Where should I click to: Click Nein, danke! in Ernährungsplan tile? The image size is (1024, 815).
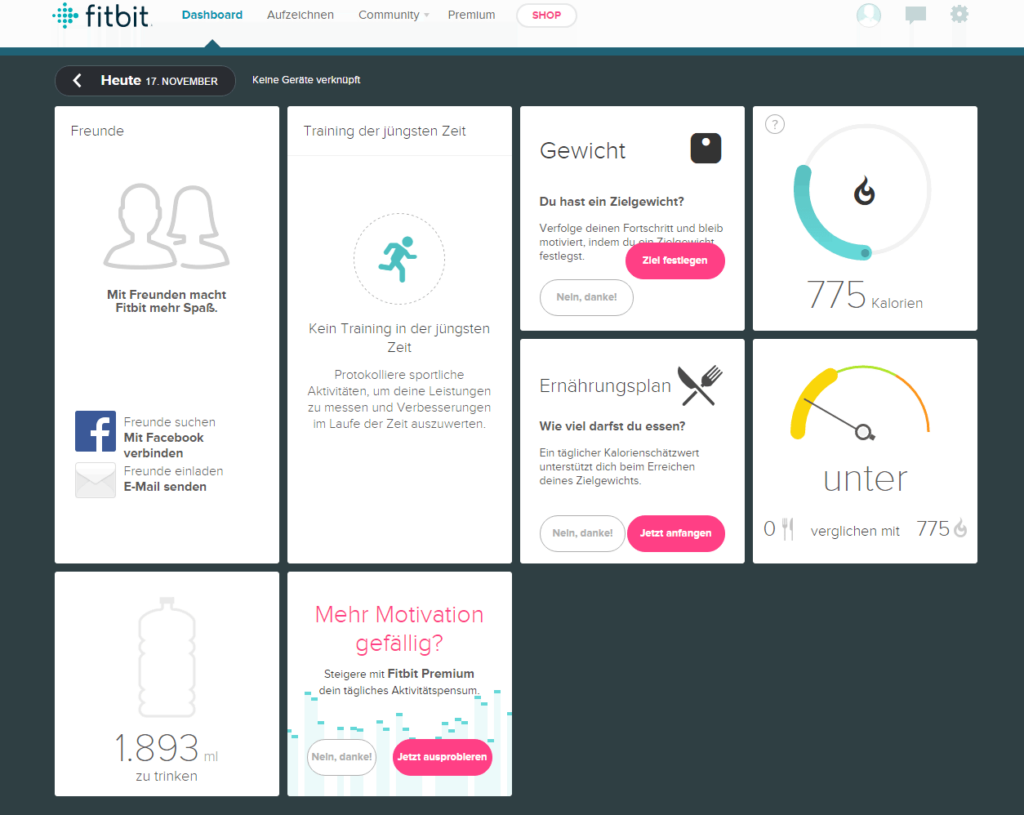coord(583,534)
